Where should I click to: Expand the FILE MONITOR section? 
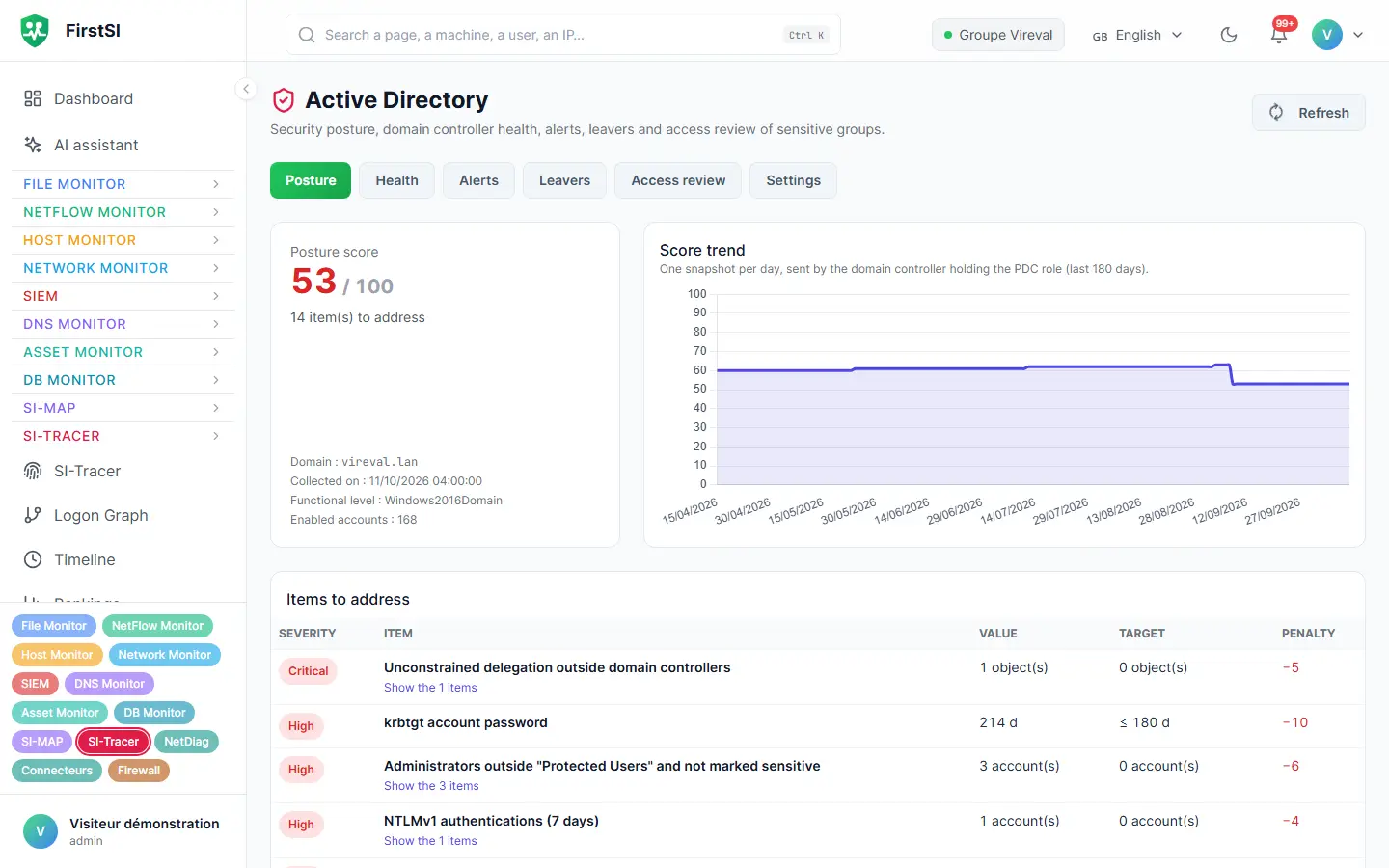point(123,184)
